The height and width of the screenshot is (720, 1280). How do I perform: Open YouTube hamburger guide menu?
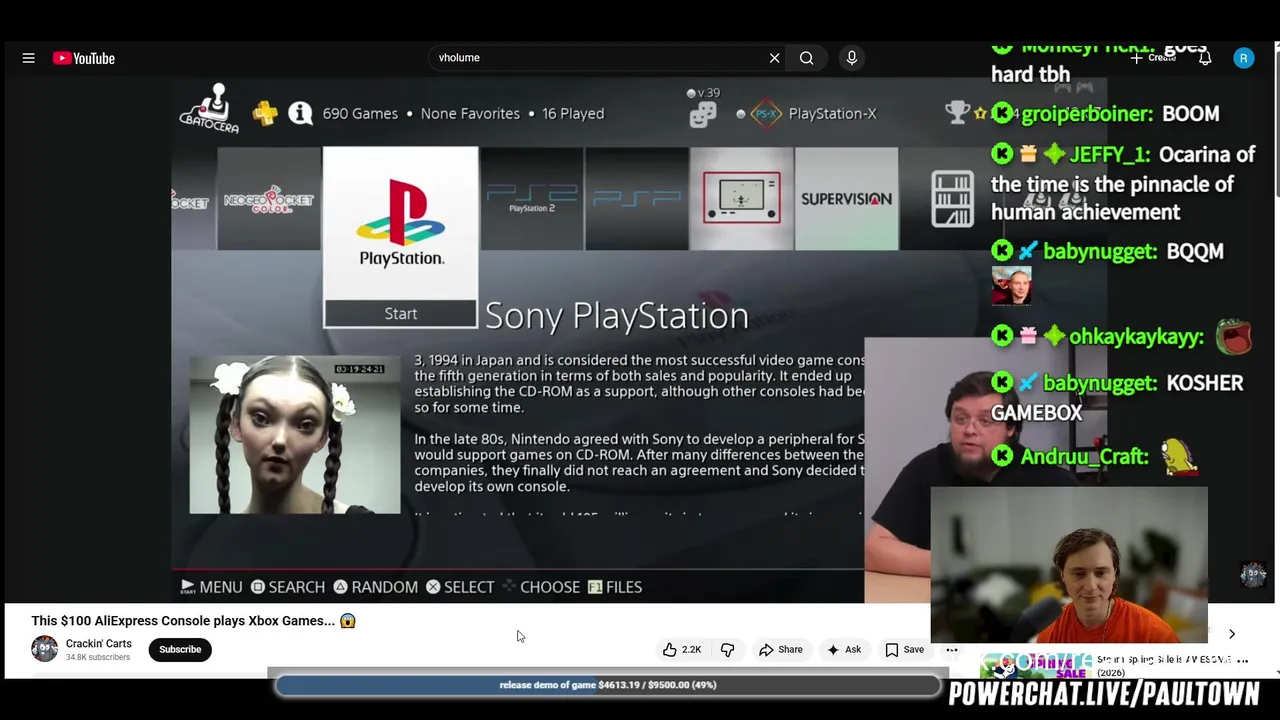coord(29,58)
